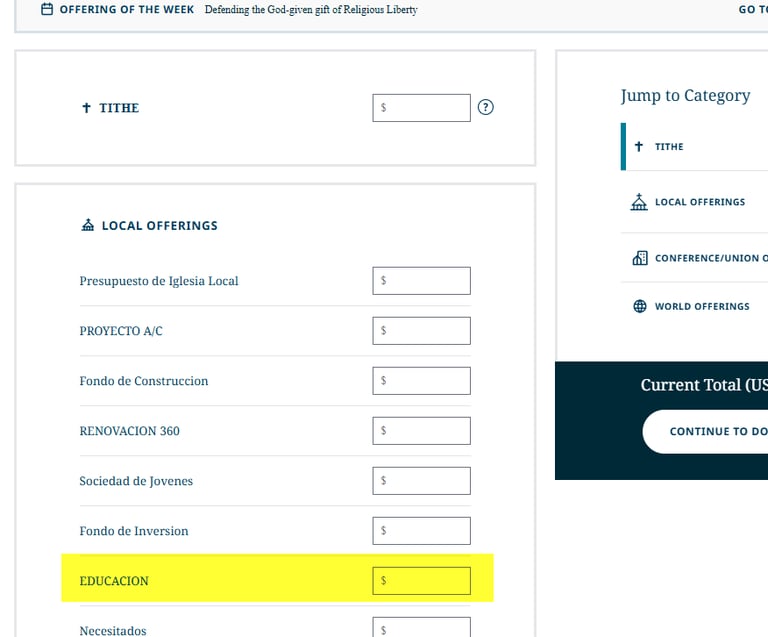
Task: Click the World Offerings globe icon
Action: 639,306
